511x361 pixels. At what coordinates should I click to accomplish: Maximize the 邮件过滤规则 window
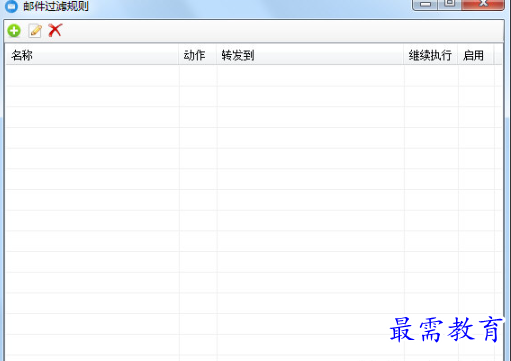[450, 4]
